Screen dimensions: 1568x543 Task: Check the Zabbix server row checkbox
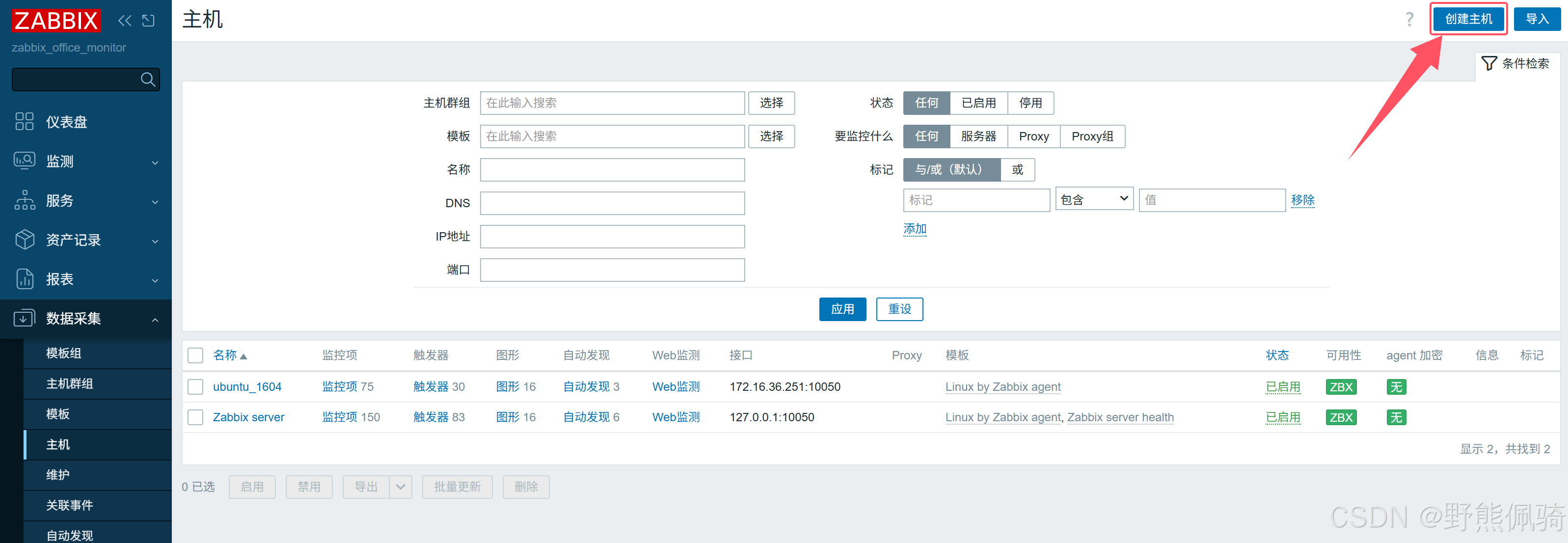[195, 418]
